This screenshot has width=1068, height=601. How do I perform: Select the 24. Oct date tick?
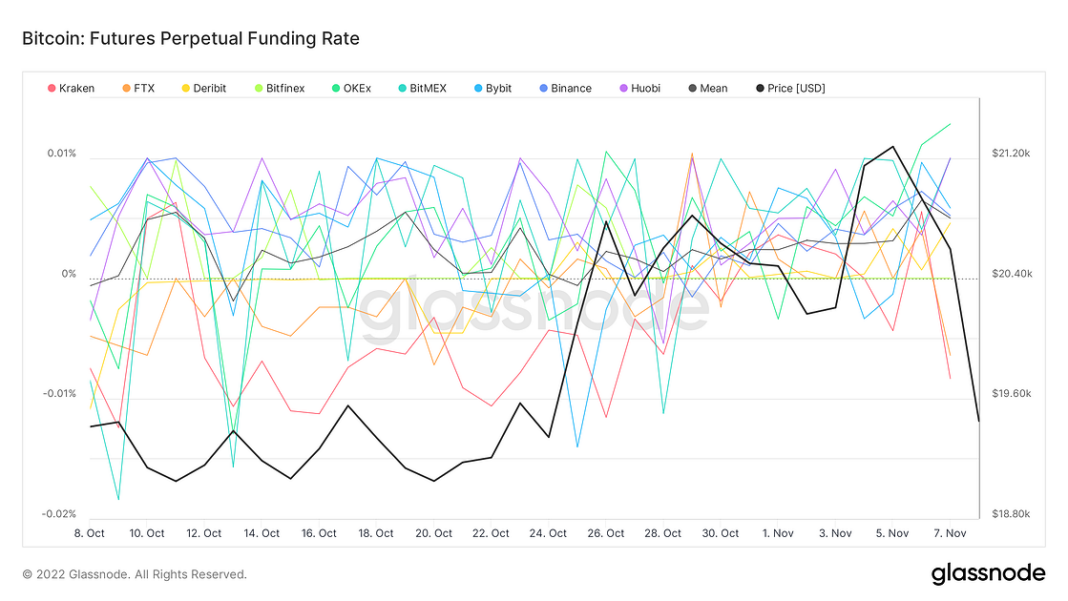(549, 533)
